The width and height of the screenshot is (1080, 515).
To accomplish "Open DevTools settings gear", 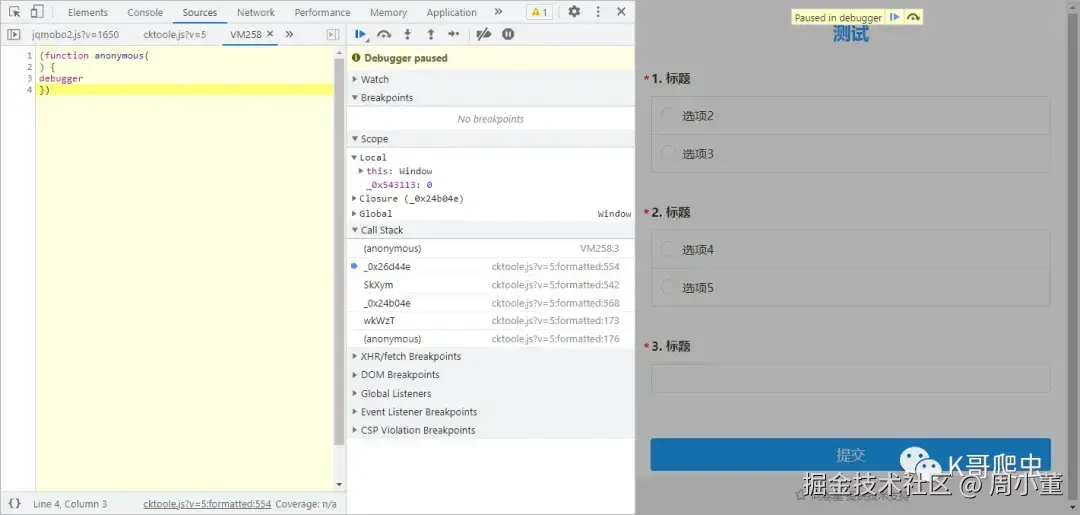I will point(574,12).
